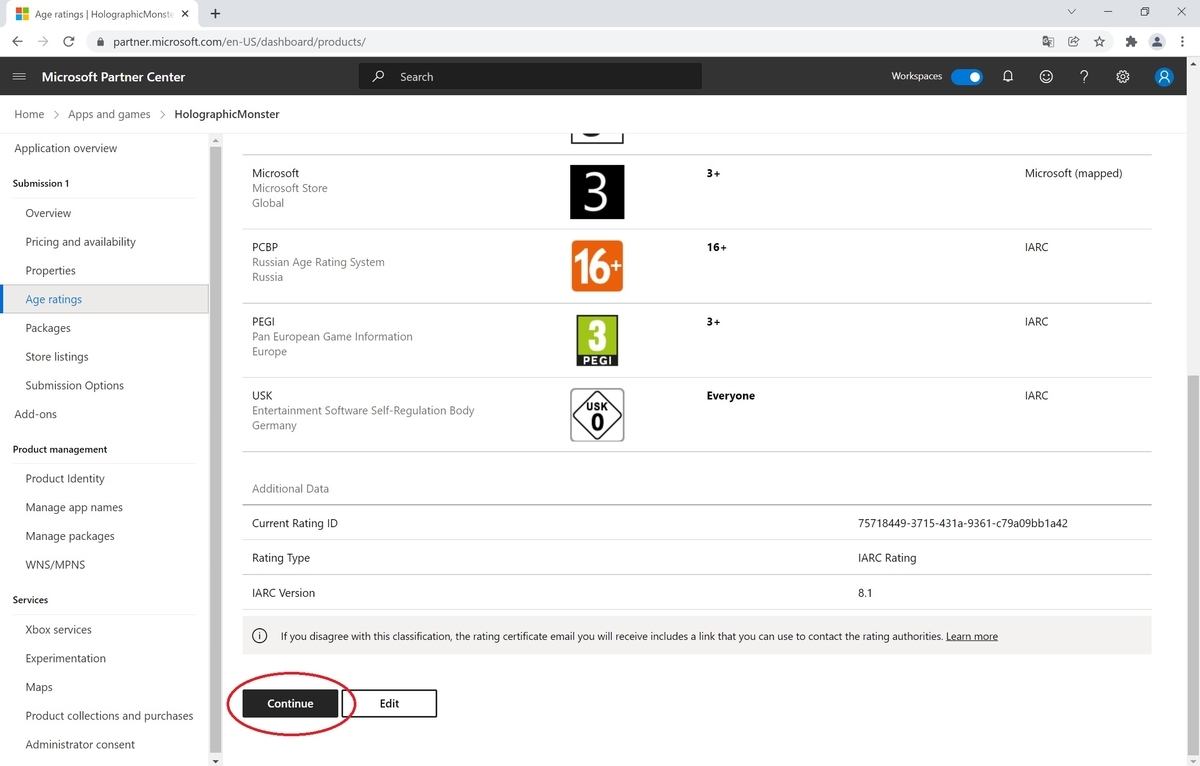
Task: Open Store listings in sidebar
Action: [57, 357]
